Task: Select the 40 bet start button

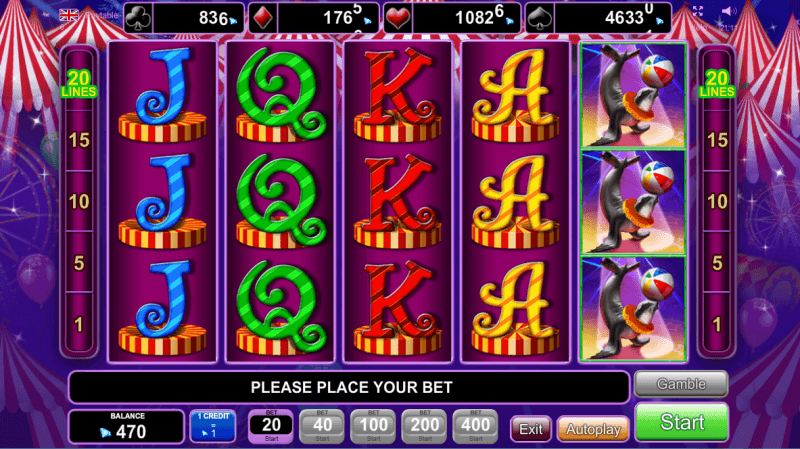Action: point(322,426)
